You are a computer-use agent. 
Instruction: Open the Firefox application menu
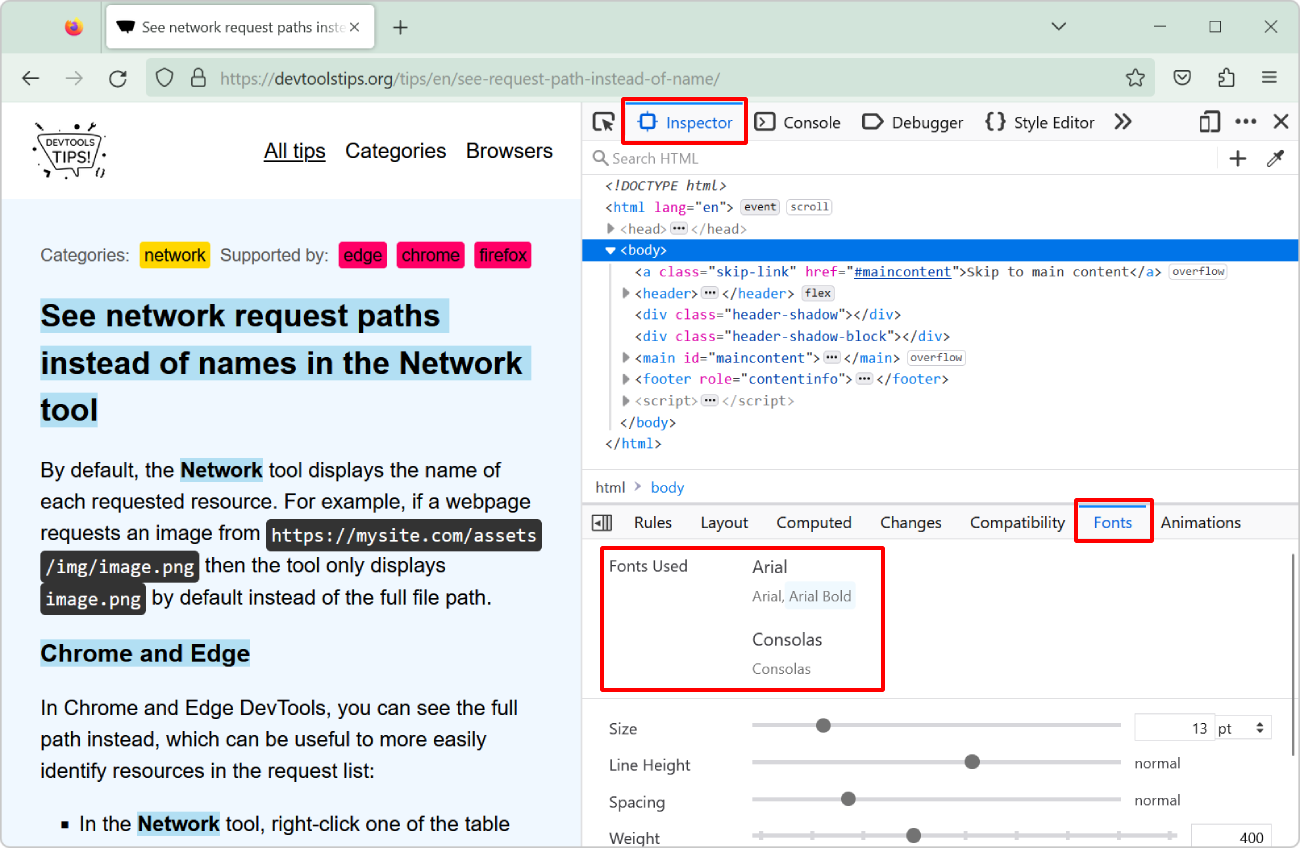pyautogui.click(x=1270, y=78)
